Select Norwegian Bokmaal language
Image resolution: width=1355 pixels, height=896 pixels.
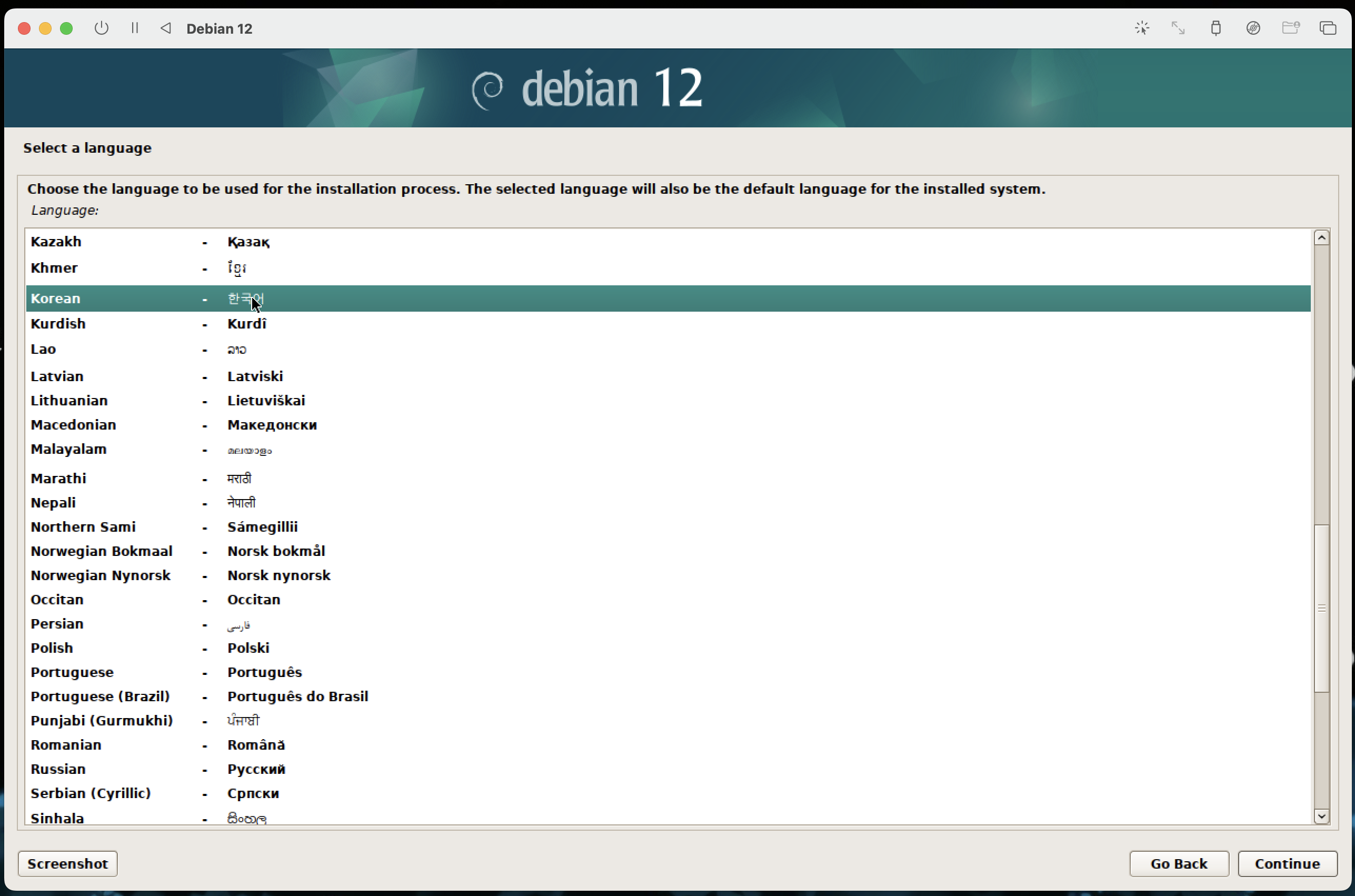(668, 551)
